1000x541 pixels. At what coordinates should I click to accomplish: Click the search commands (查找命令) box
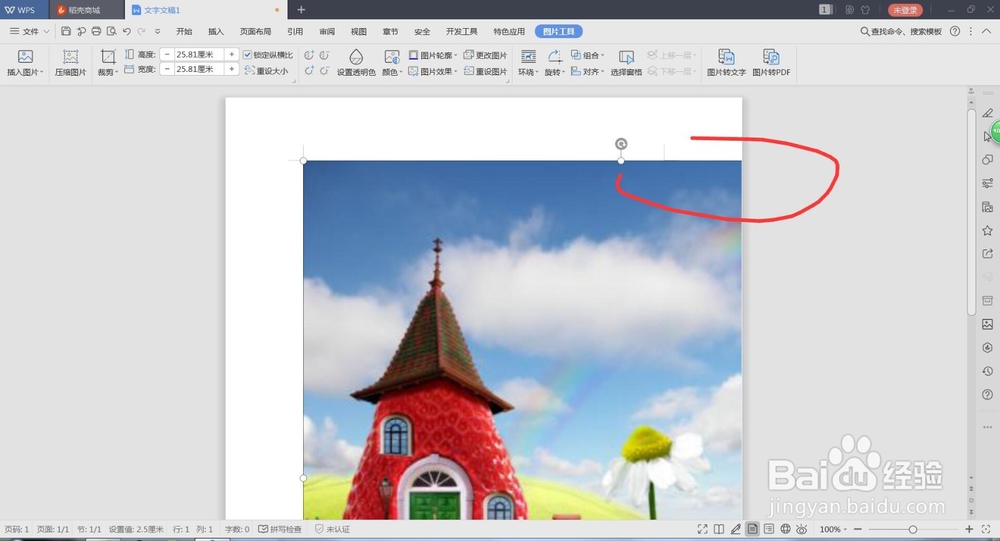click(901, 31)
